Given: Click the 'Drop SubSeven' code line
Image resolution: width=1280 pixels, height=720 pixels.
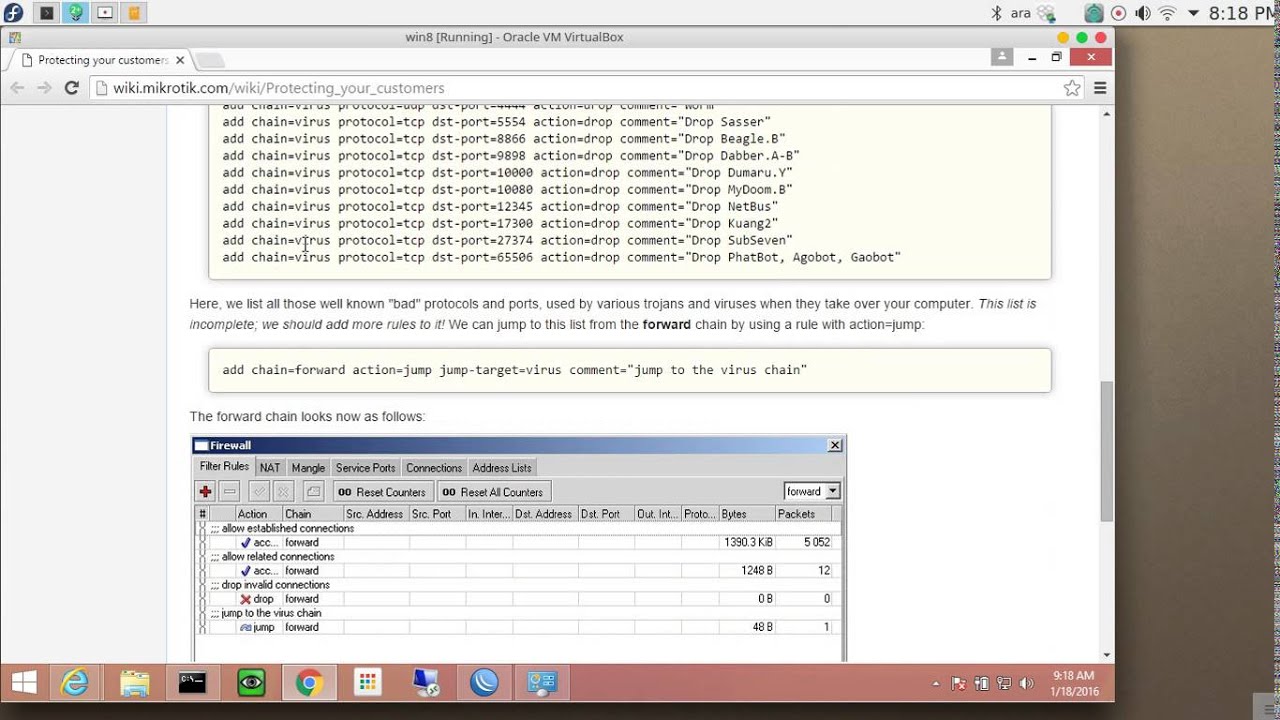Looking at the screenshot, I should [507, 240].
